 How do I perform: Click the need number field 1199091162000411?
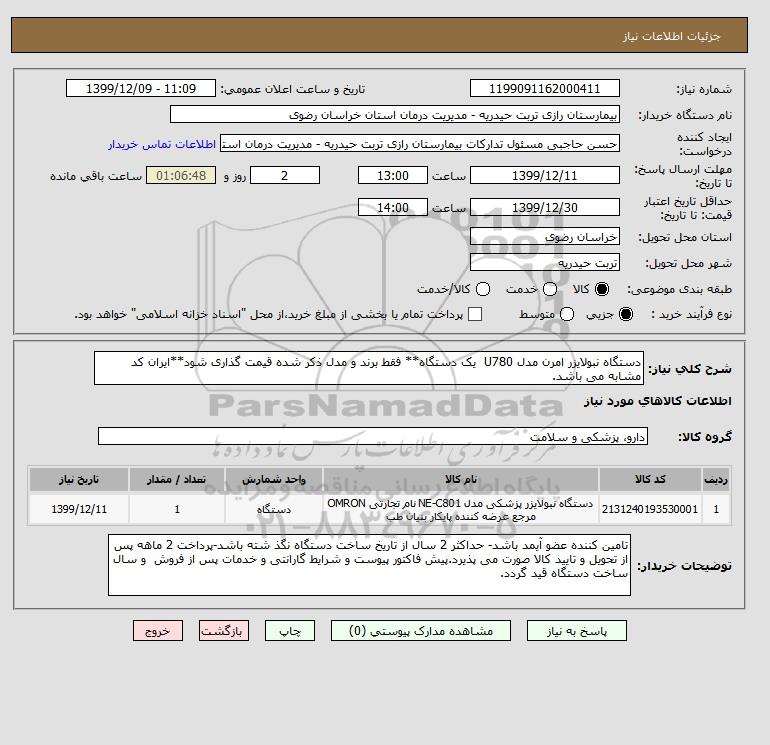click(545, 88)
